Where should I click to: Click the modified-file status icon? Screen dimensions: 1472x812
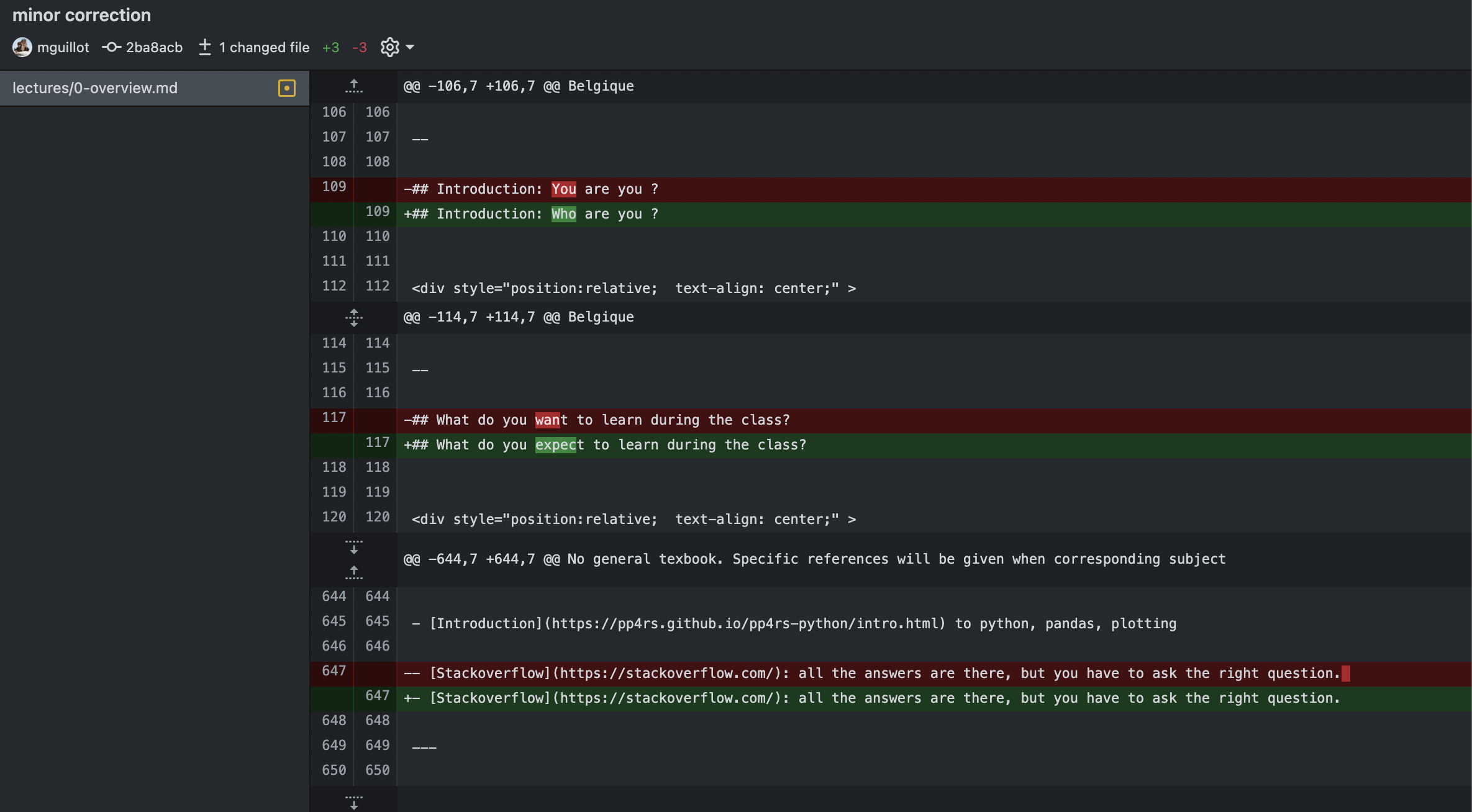point(286,88)
